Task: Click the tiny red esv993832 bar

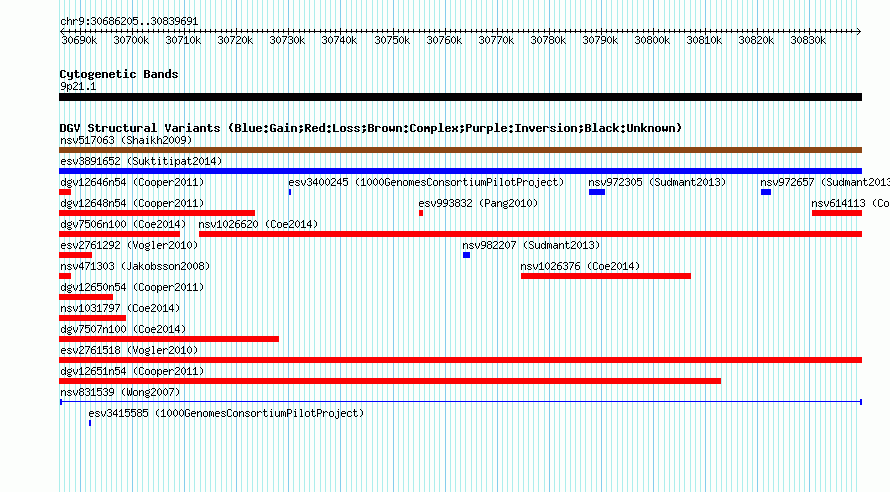Action: click(421, 213)
